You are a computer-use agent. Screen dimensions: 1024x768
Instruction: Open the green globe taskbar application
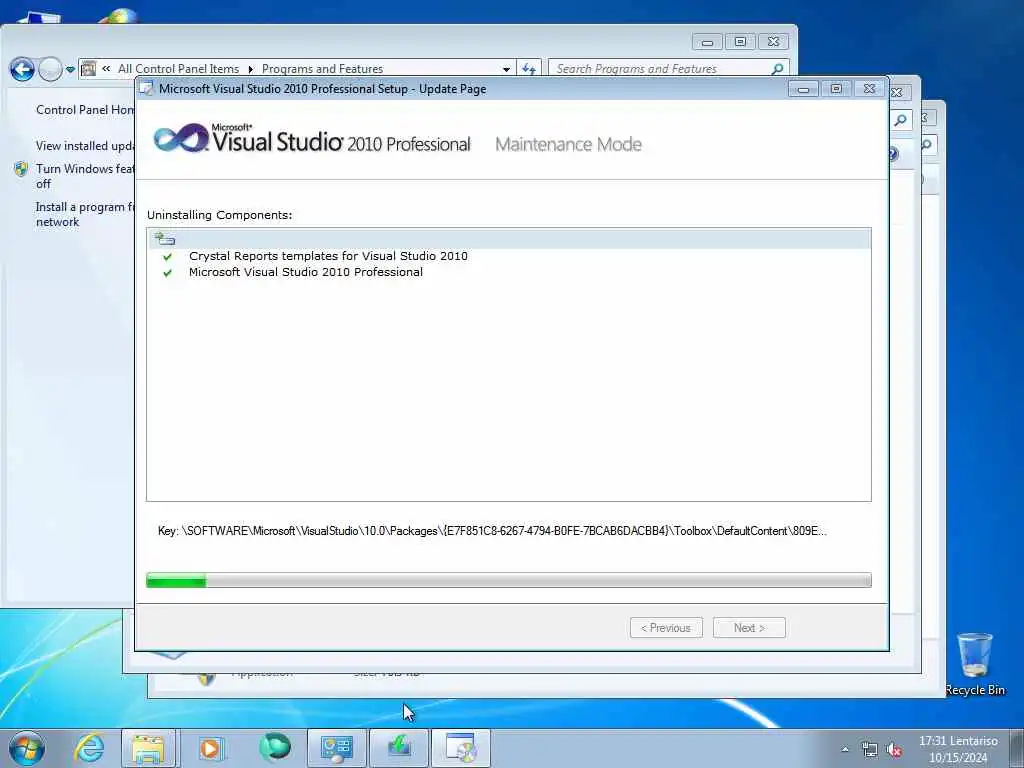click(274, 748)
